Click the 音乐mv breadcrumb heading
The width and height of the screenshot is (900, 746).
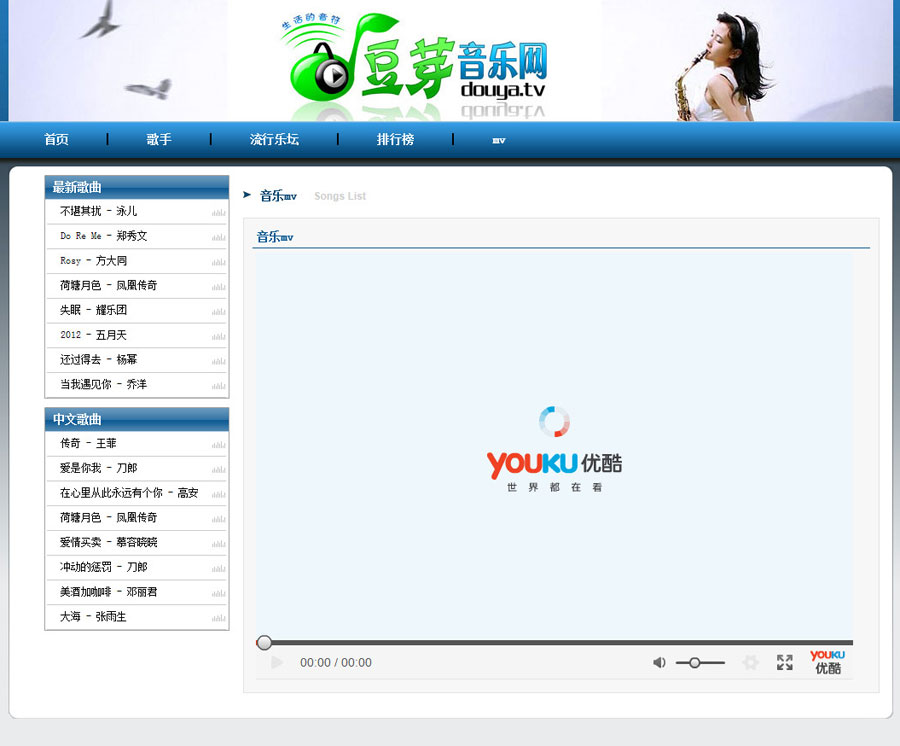(278, 196)
